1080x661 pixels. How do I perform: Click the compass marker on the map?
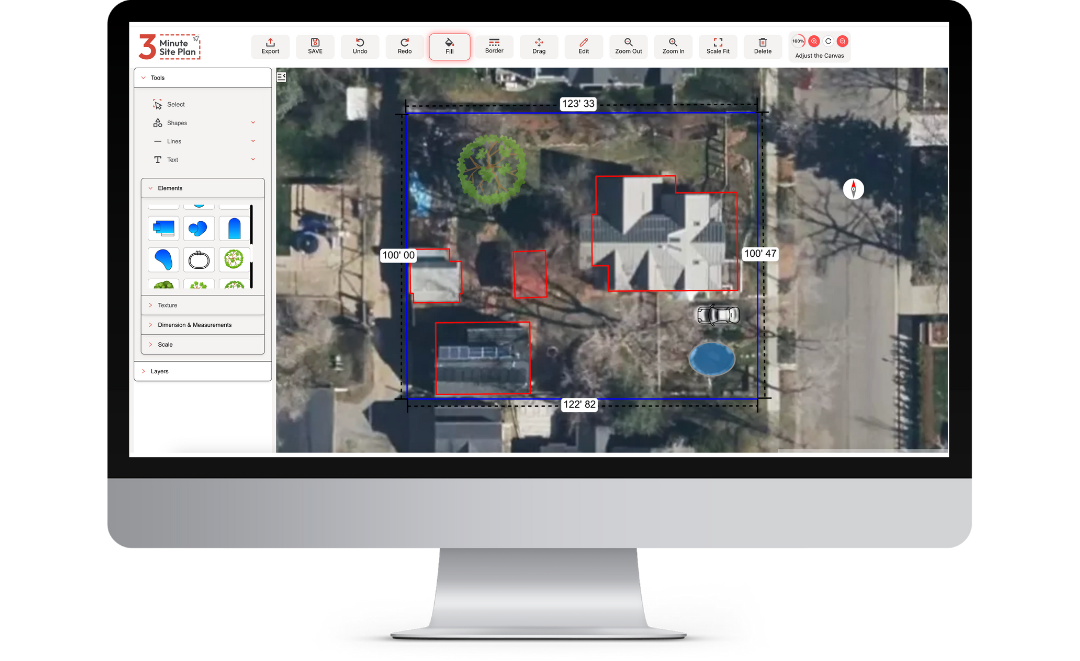pyautogui.click(x=853, y=188)
